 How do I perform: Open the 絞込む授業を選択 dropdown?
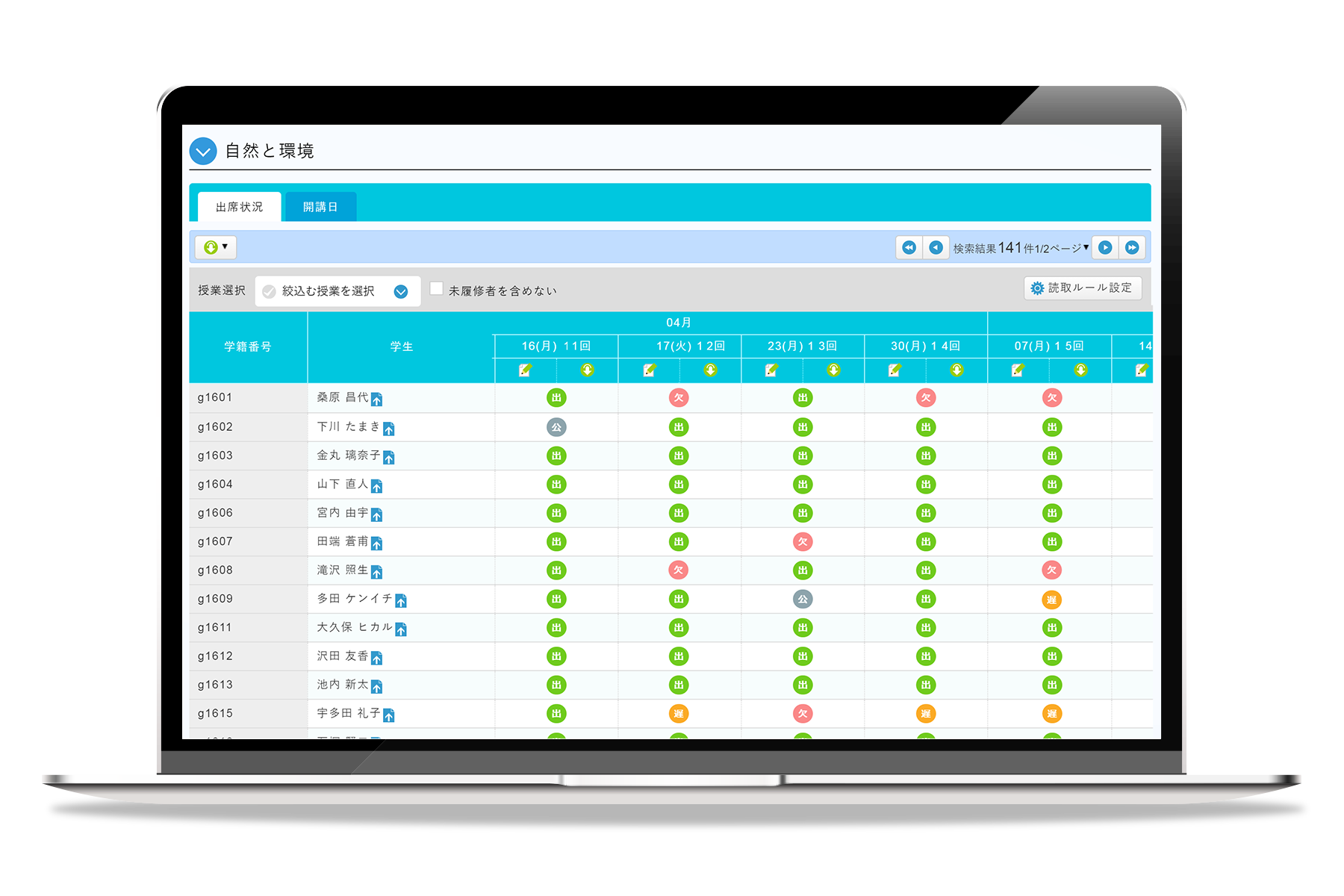coord(338,291)
